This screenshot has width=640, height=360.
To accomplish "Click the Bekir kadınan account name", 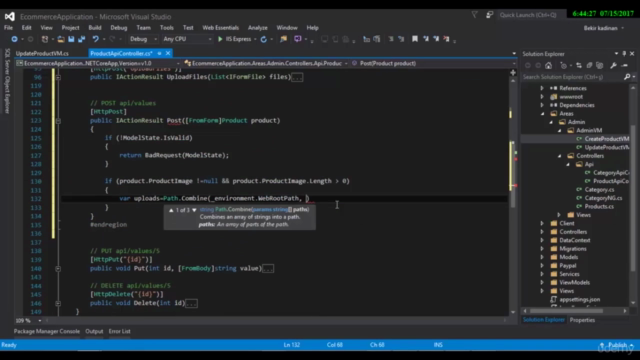I will tap(600, 28).
